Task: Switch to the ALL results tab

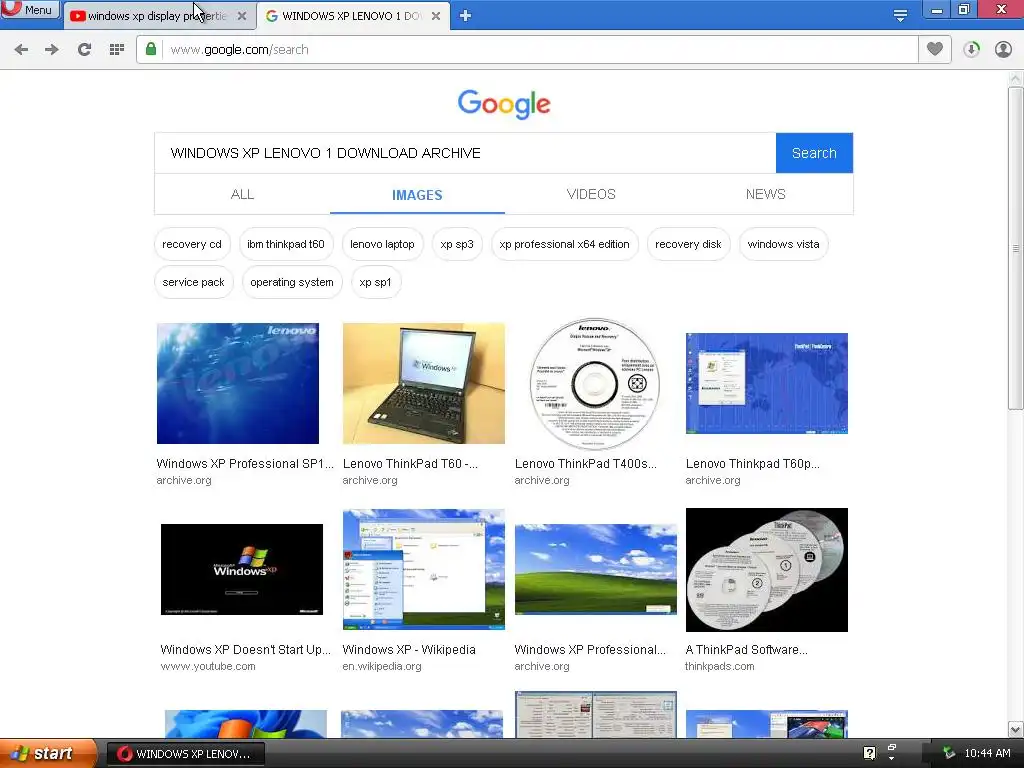Action: tap(242, 195)
